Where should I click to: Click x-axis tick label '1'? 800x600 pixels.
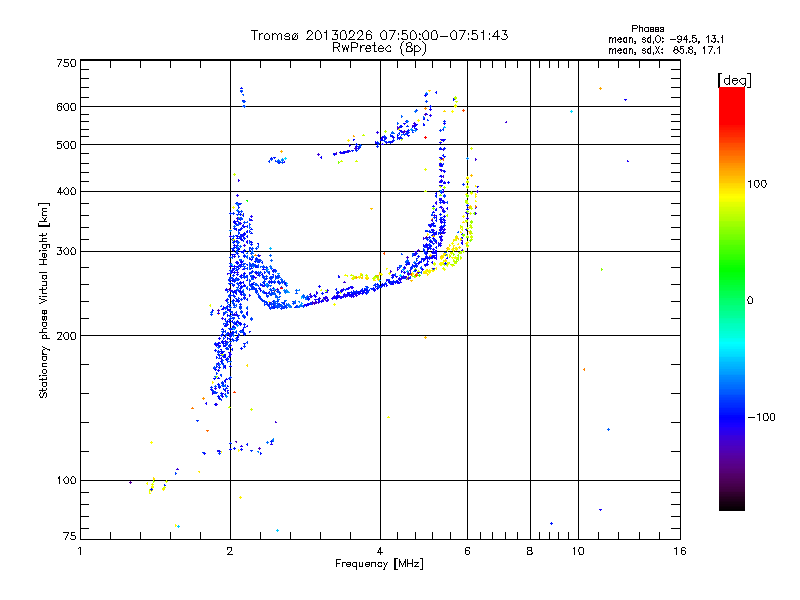tap(80, 551)
